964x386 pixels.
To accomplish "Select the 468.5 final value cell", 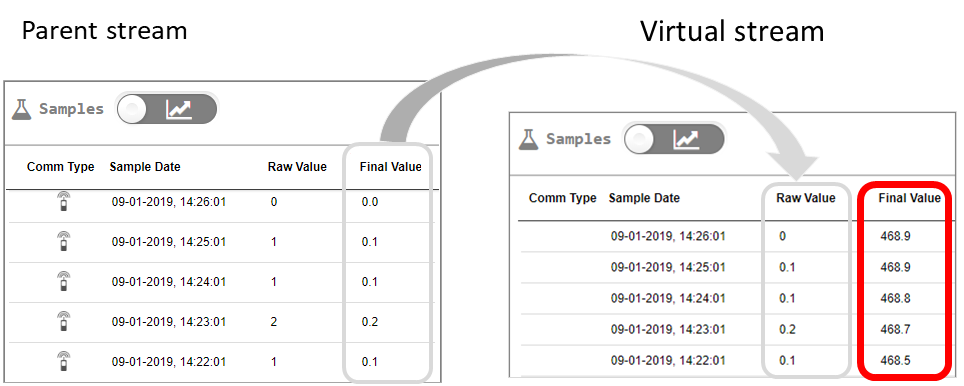I will [895, 361].
